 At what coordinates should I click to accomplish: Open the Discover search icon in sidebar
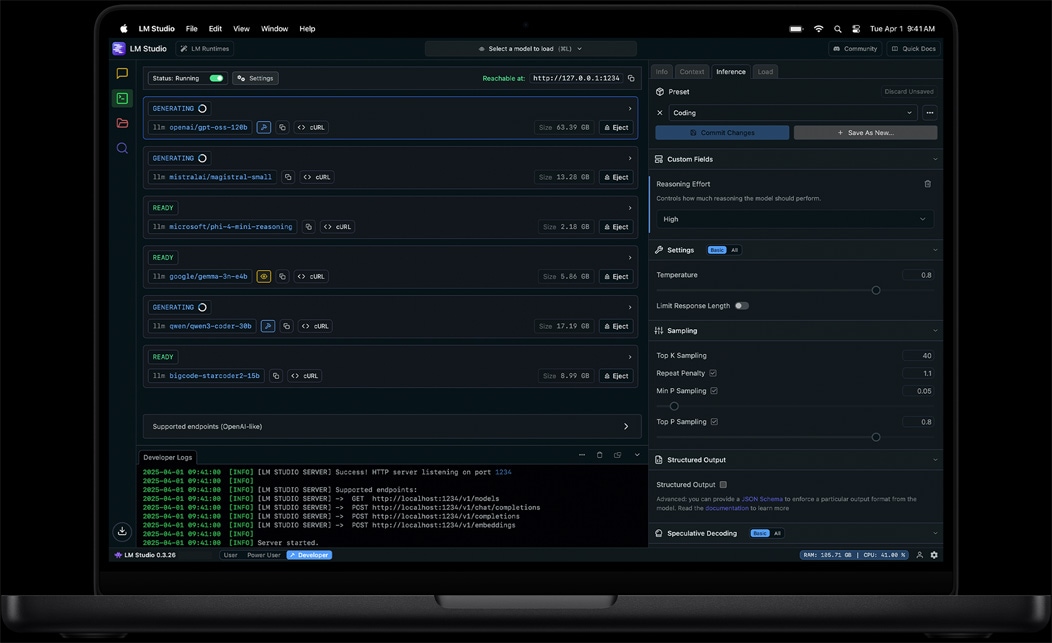122,147
